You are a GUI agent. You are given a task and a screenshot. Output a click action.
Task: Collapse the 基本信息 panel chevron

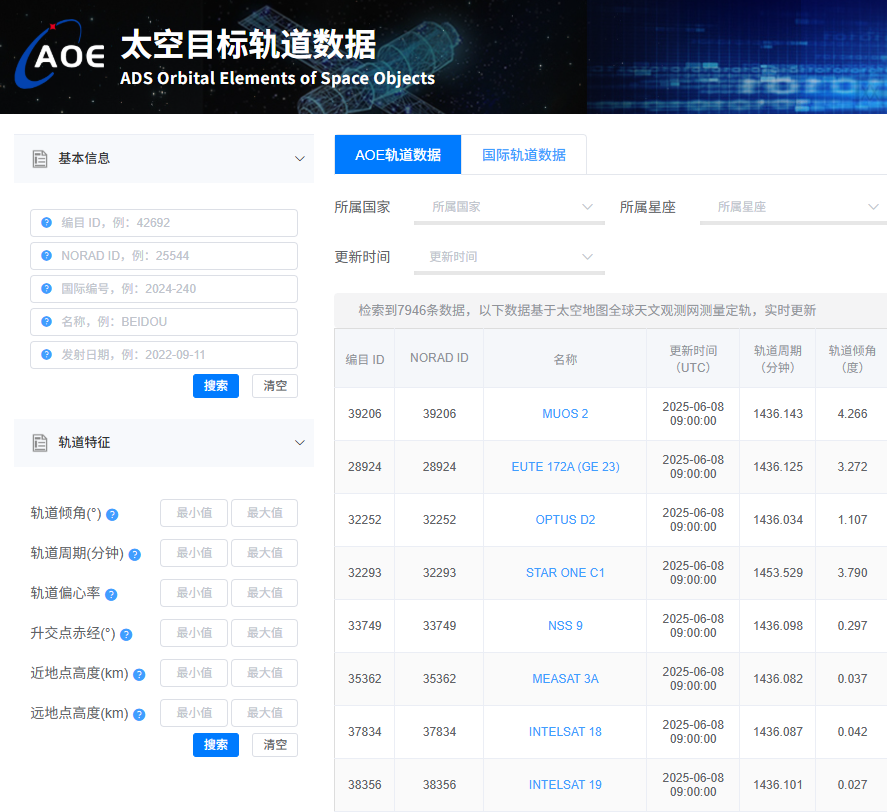point(300,159)
